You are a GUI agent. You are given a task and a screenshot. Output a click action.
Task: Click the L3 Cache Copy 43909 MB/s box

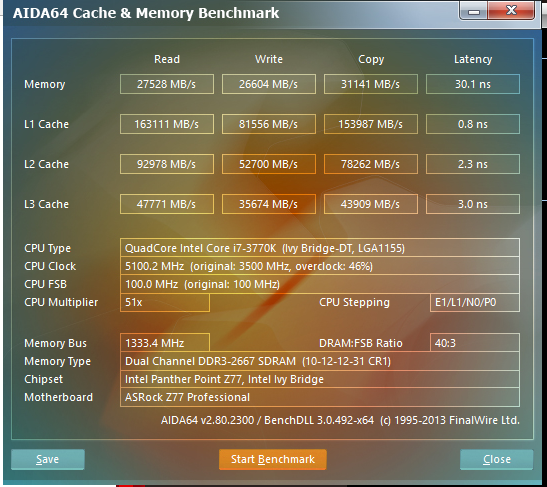[370, 204]
